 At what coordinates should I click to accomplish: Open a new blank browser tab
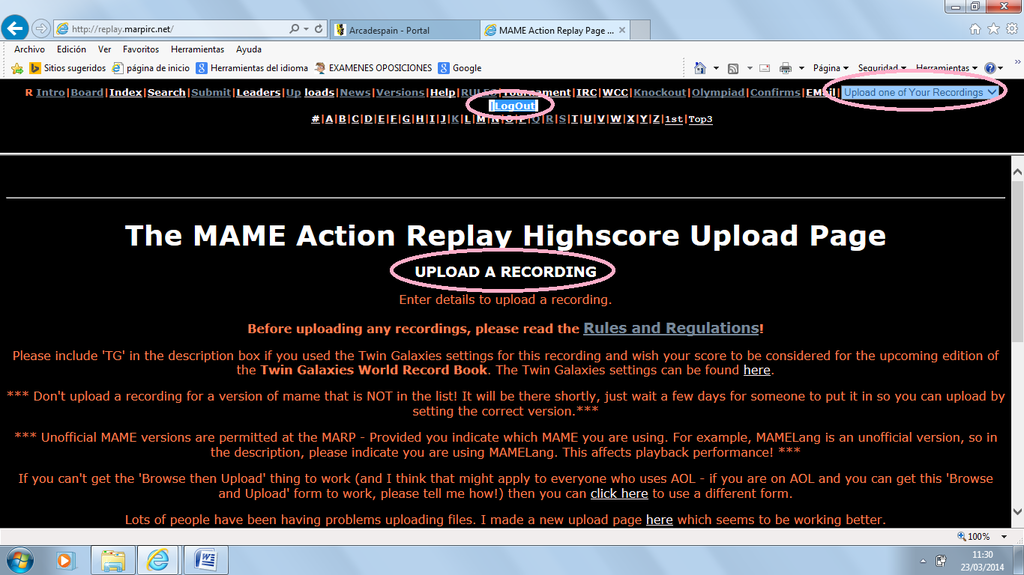coord(641,30)
